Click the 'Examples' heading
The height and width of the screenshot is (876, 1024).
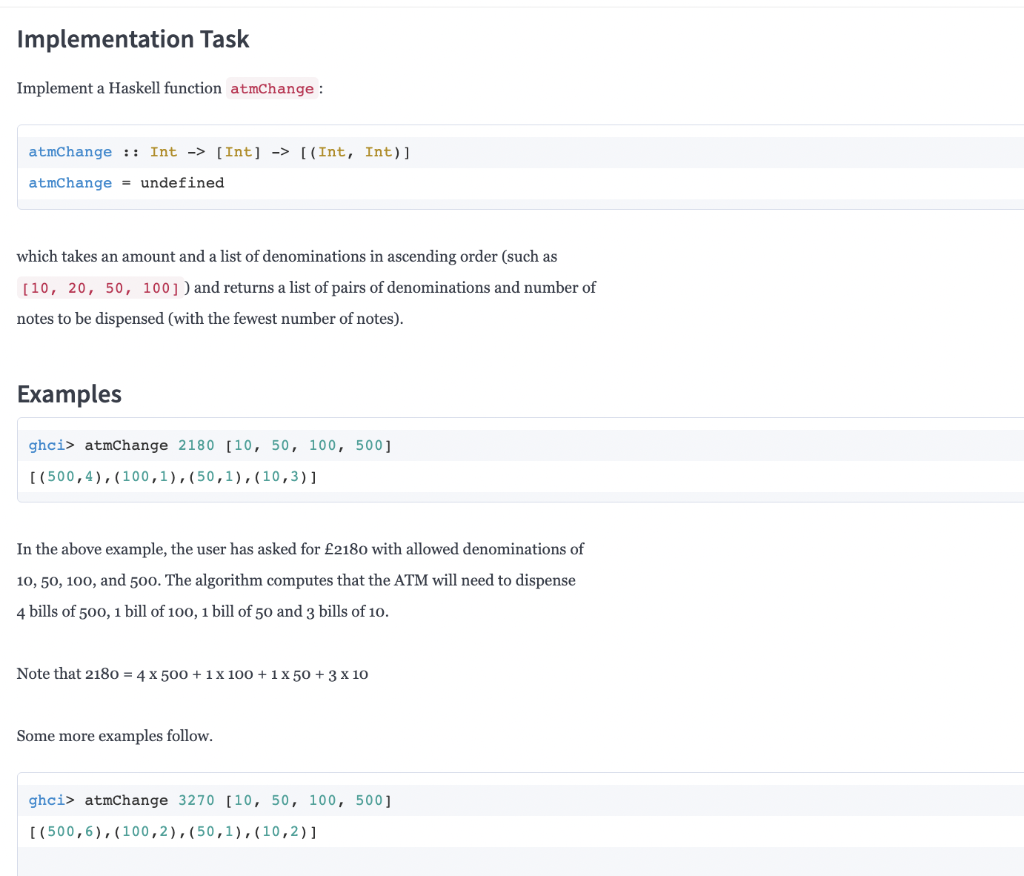tap(69, 394)
